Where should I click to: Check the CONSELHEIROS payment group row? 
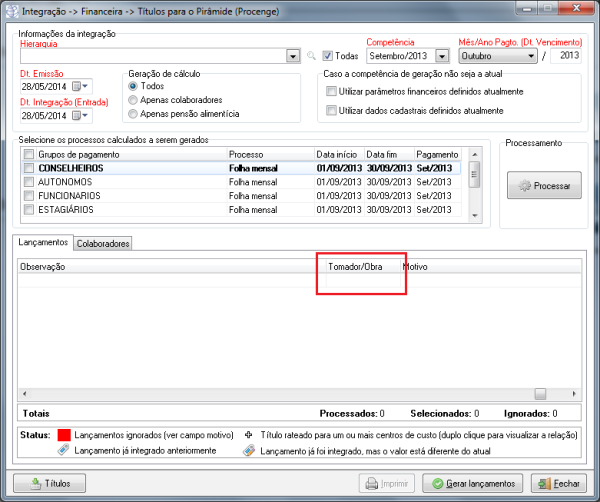tap(28, 169)
